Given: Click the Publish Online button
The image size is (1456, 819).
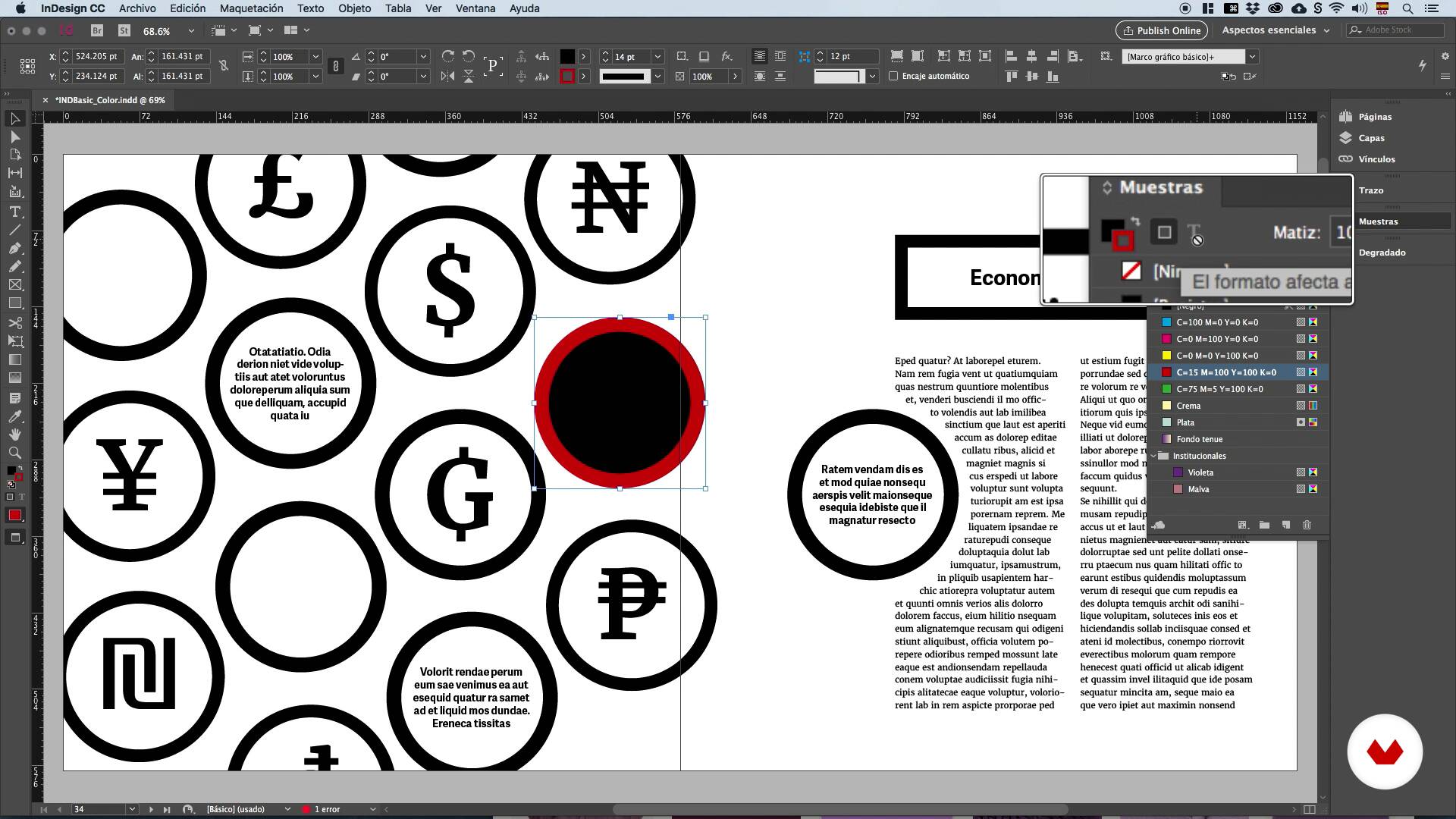Looking at the screenshot, I should coord(1162,30).
